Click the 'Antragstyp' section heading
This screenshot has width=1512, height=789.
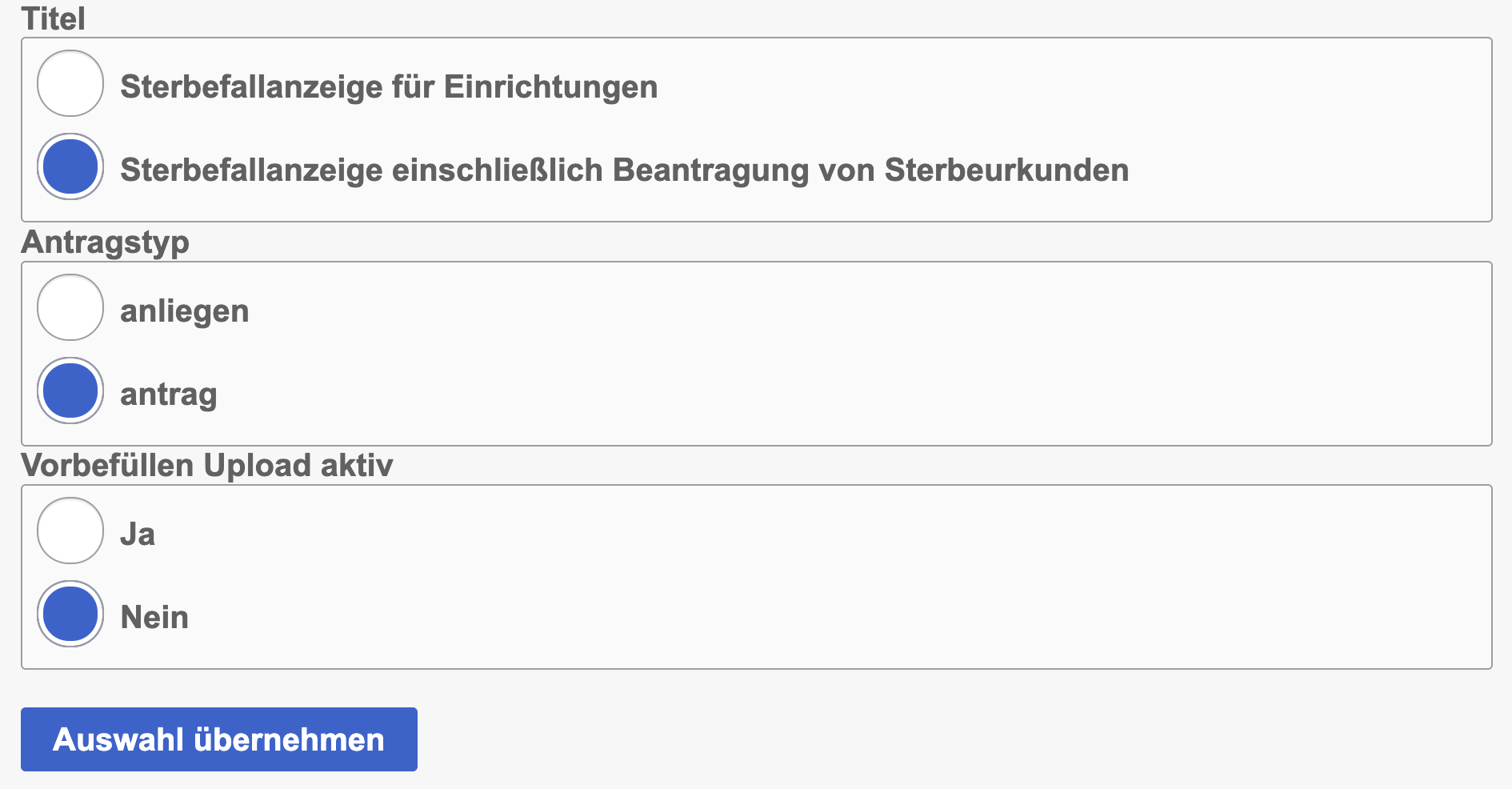tap(106, 242)
